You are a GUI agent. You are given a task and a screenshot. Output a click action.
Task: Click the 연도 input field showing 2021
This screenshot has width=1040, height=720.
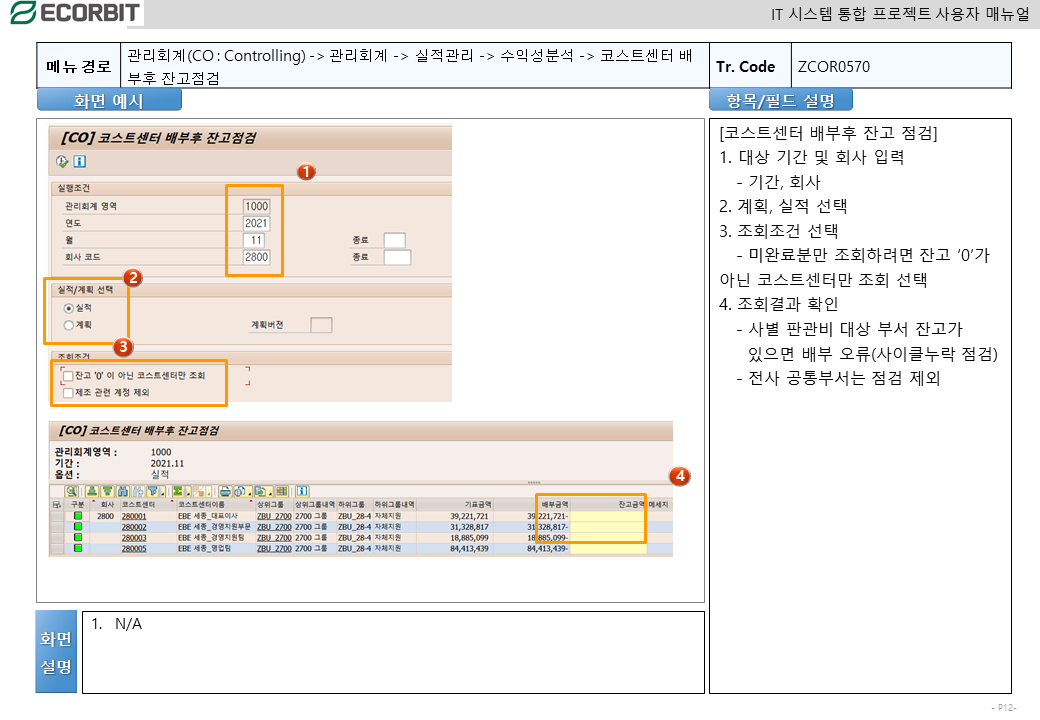coord(256,223)
